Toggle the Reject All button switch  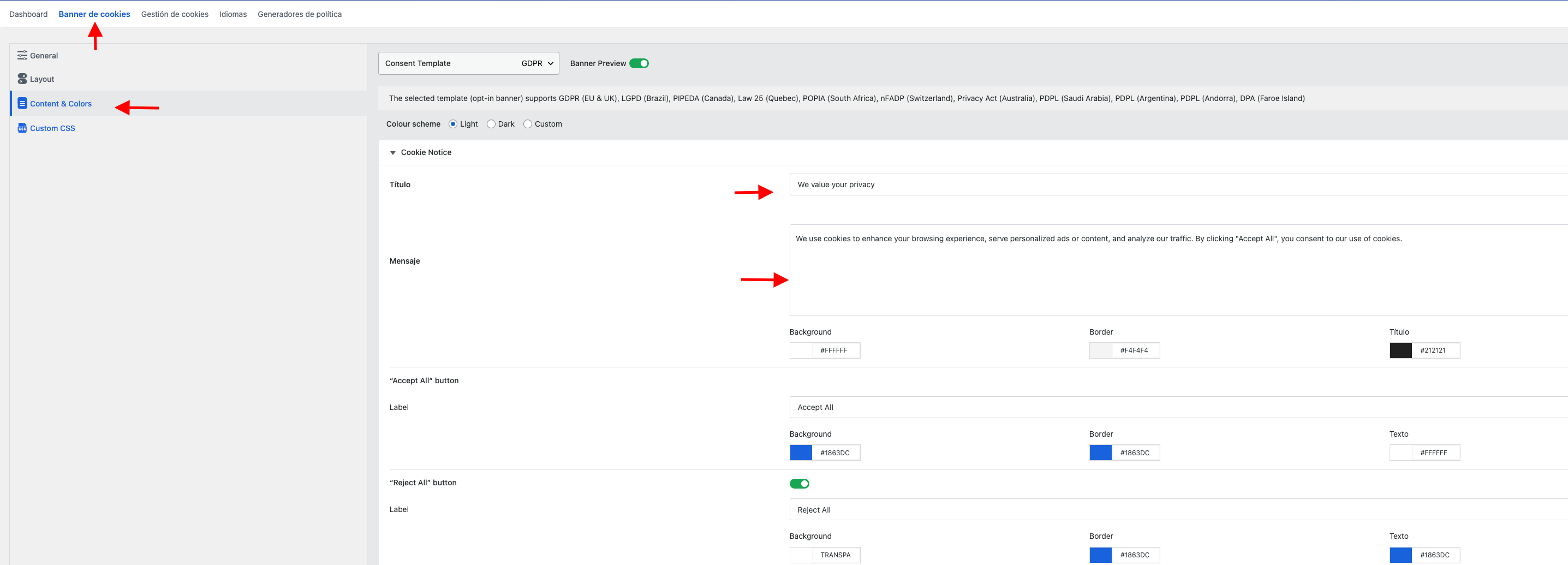799,484
